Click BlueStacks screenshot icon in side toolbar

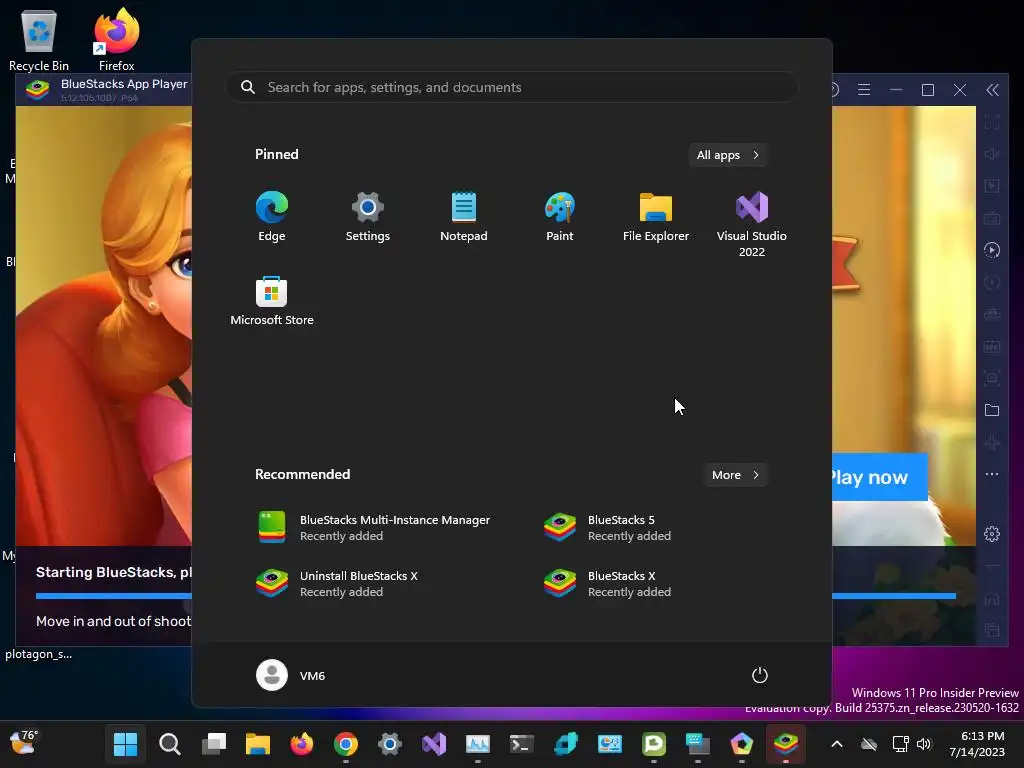click(992, 377)
